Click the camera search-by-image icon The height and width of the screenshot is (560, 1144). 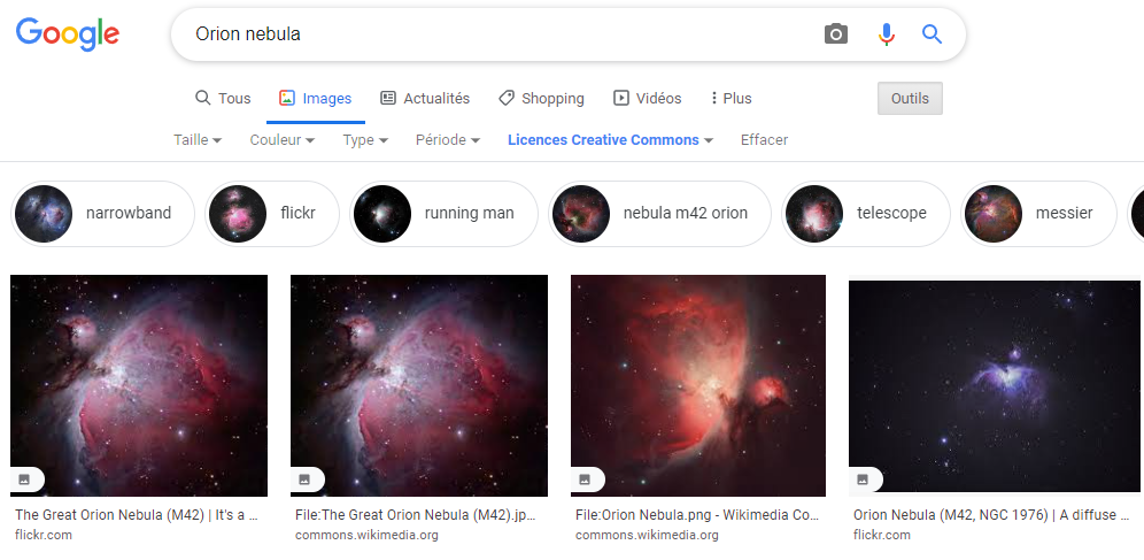point(836,34)
